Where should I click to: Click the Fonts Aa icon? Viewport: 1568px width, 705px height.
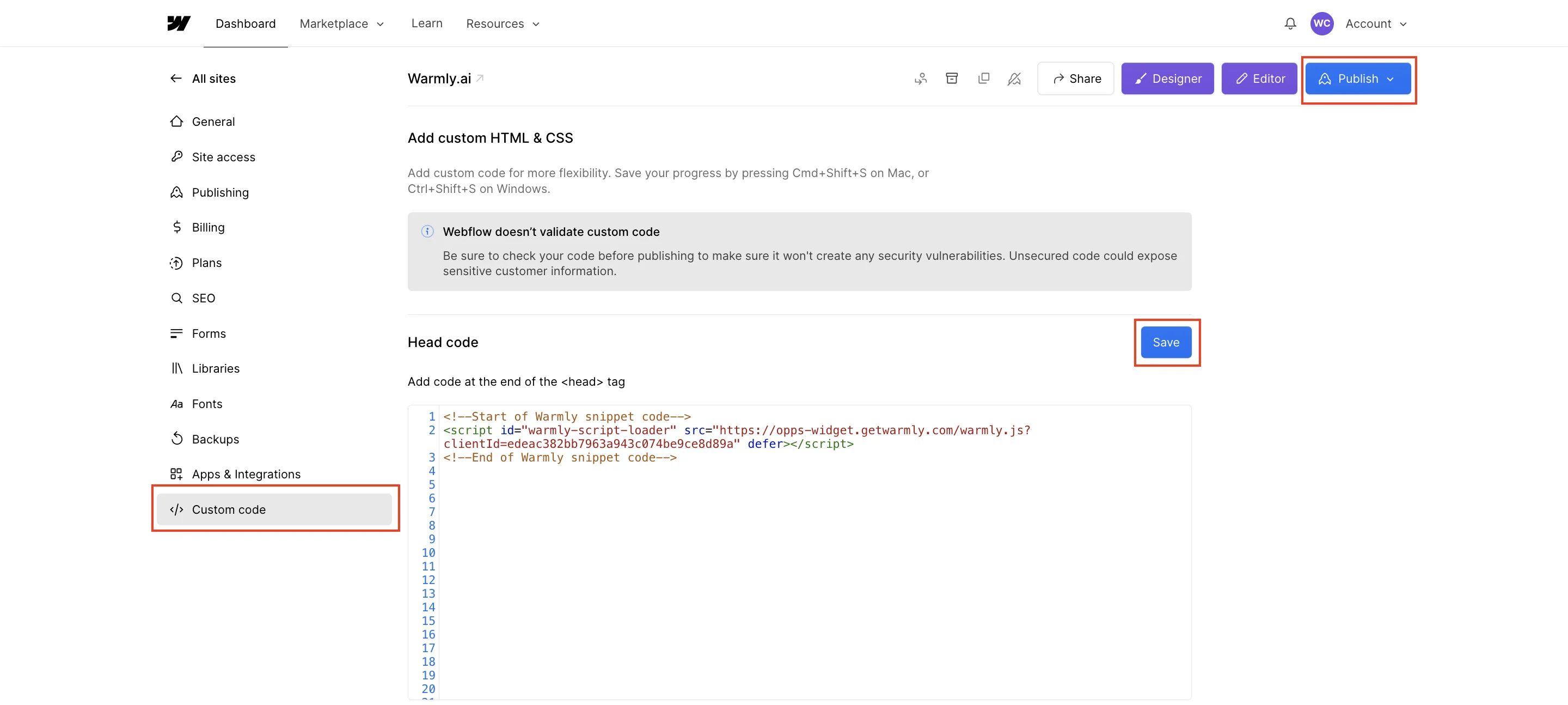tap(176, 403)
